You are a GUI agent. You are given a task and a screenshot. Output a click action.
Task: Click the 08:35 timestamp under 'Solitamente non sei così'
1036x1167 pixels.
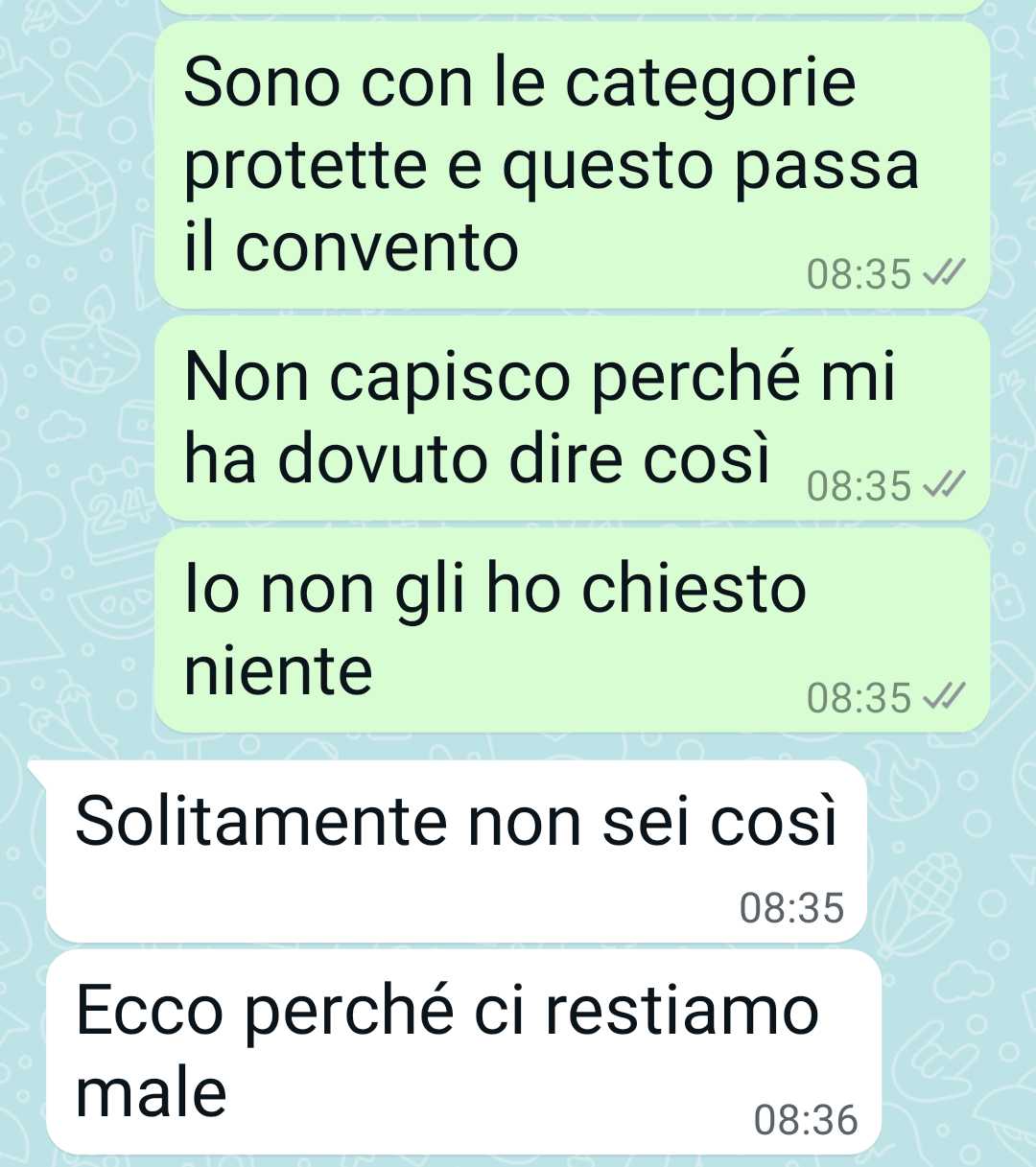tap(791, 907)
